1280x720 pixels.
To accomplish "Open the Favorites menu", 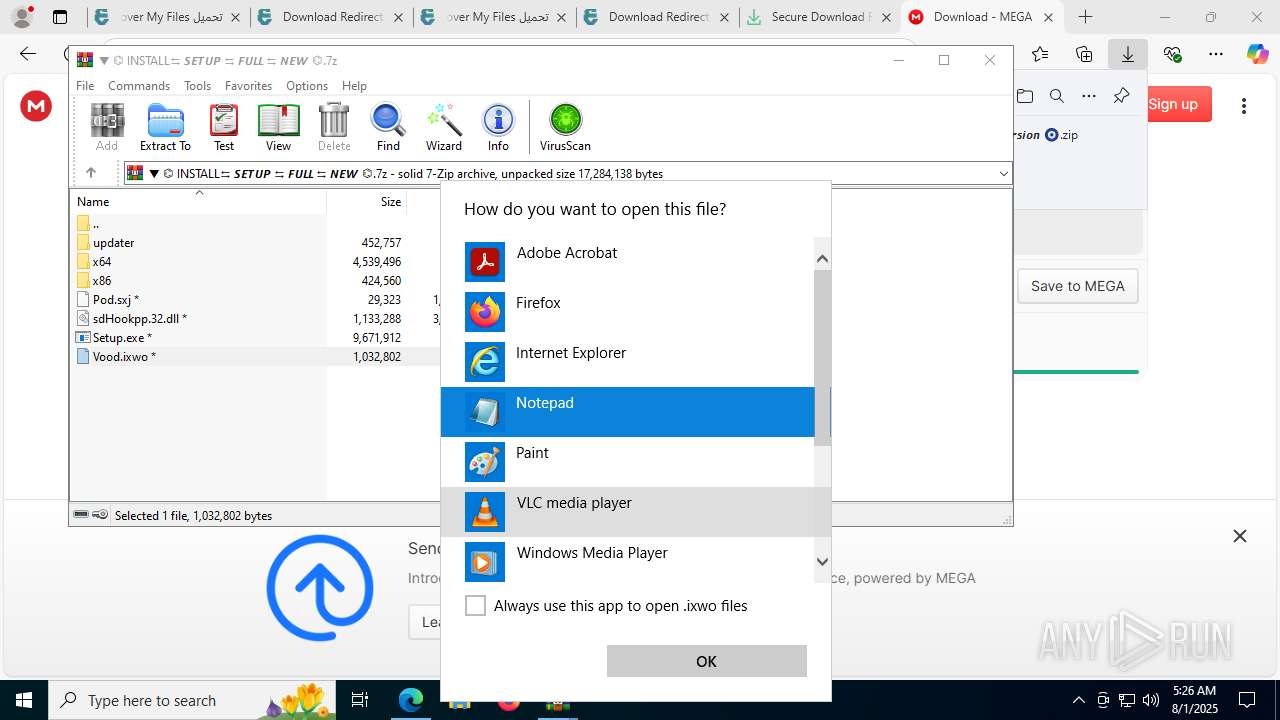I will point(248,86).
